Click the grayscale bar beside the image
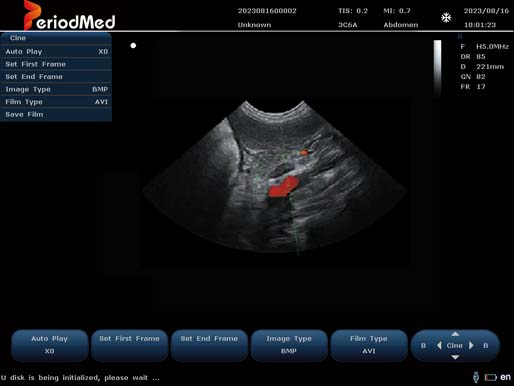 437,68
